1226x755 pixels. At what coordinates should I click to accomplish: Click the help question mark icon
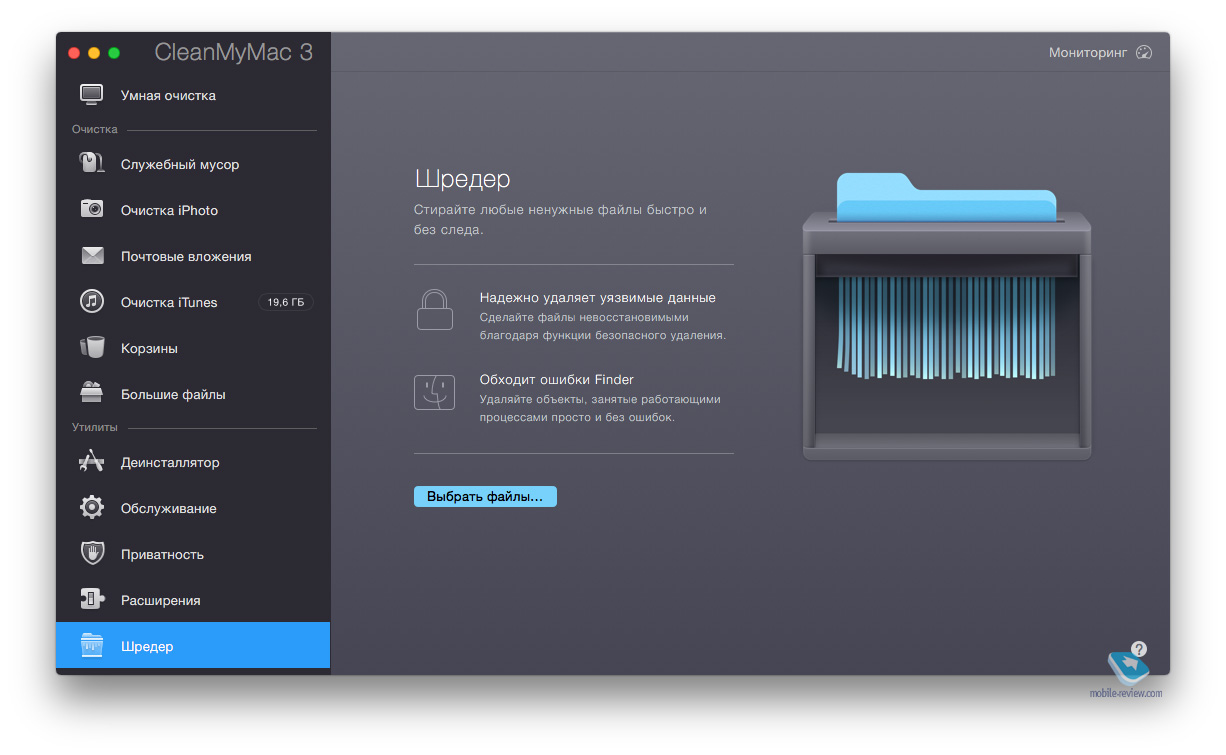click(1139, 648)
